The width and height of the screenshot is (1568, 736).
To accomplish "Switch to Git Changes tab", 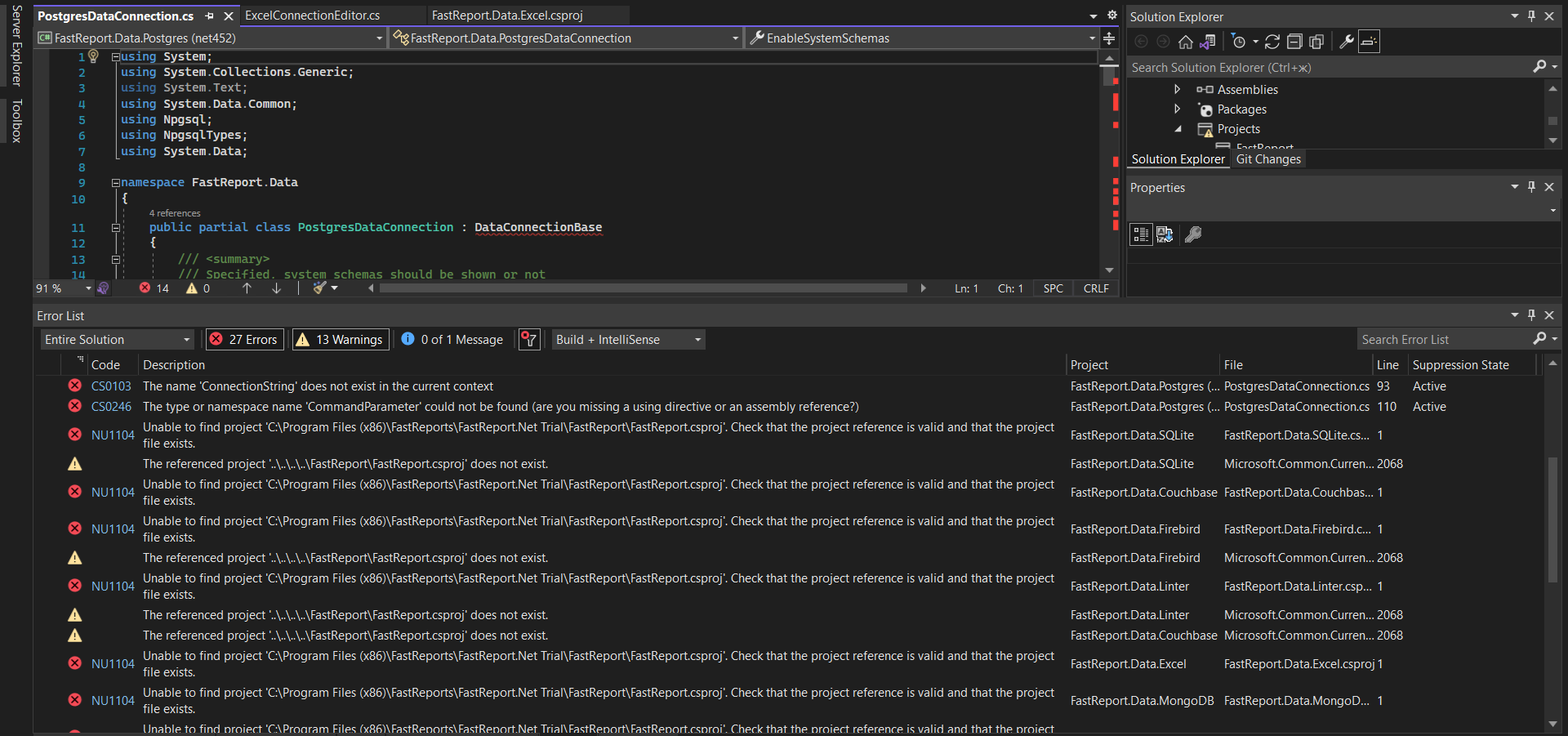I will click(x=1268, y=159).
